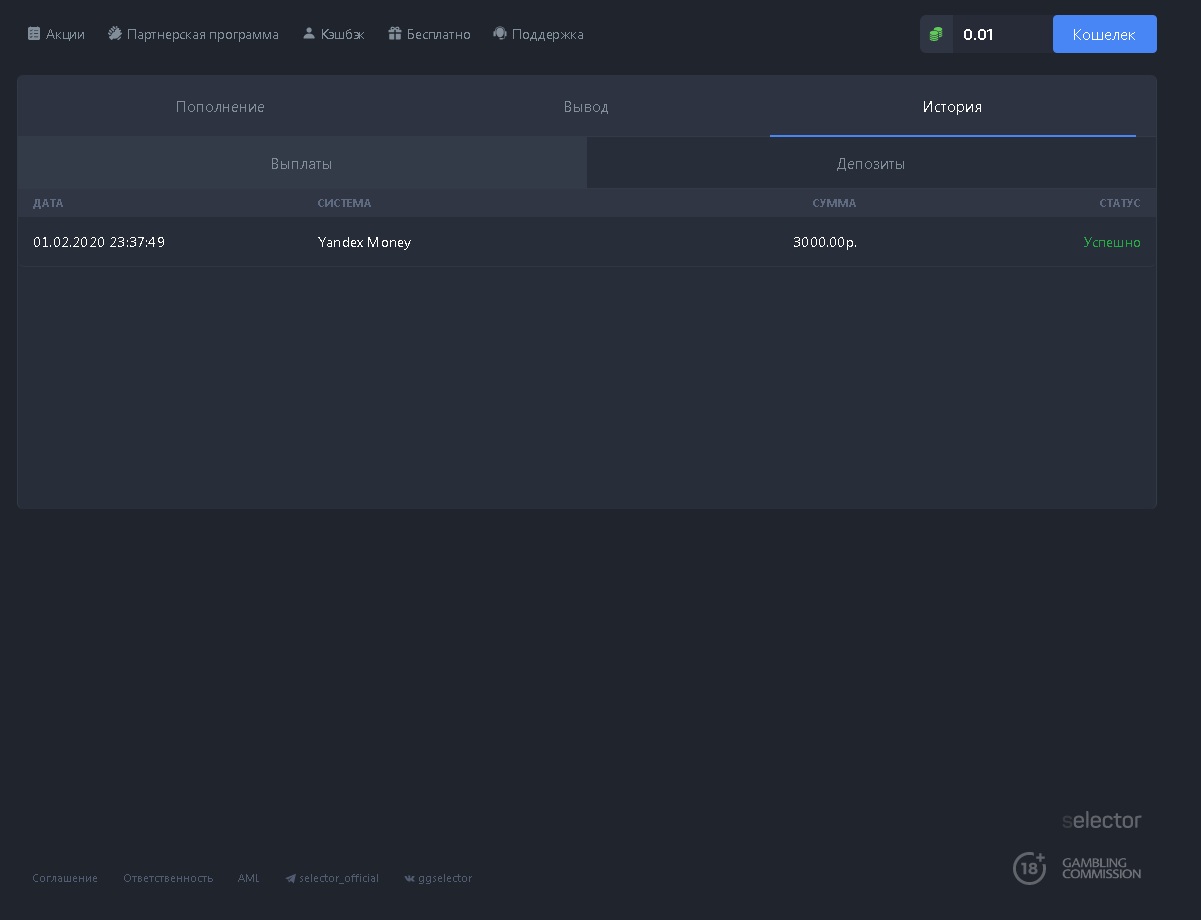Click the 18+ age restriction badge
The image size is (1201, 920).
pos(1029,868)
